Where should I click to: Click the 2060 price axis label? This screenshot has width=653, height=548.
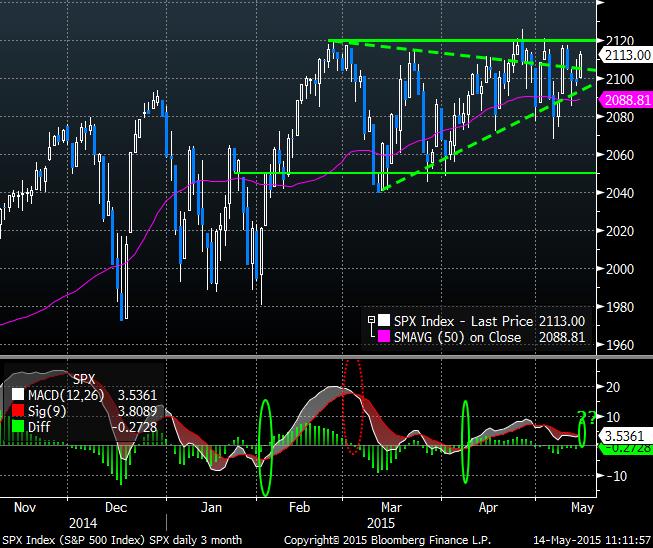[x=620, y=154]
